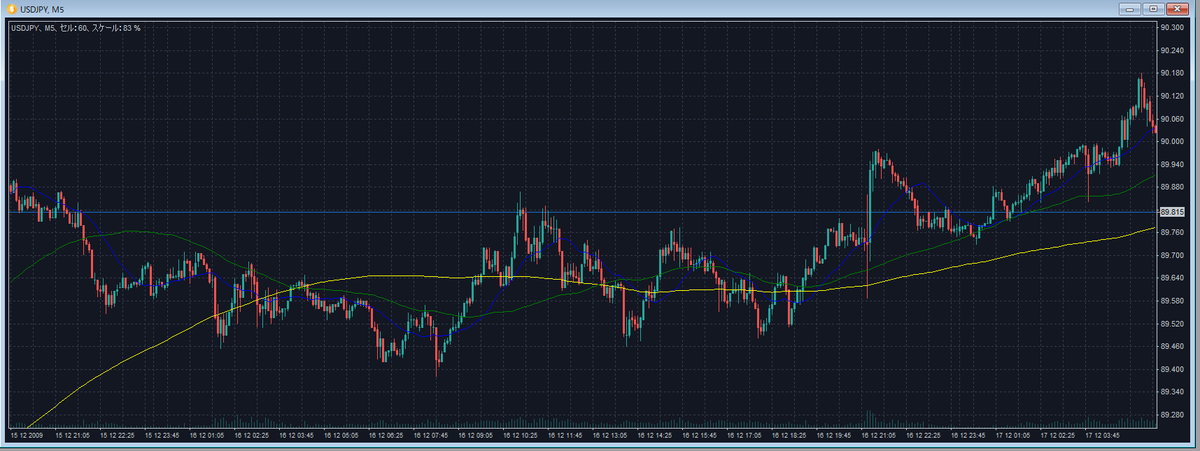Click the '15 12 2009' date label
This screenshot has height=451, width=1200.
pyautogui.click(x=27, y=436)
